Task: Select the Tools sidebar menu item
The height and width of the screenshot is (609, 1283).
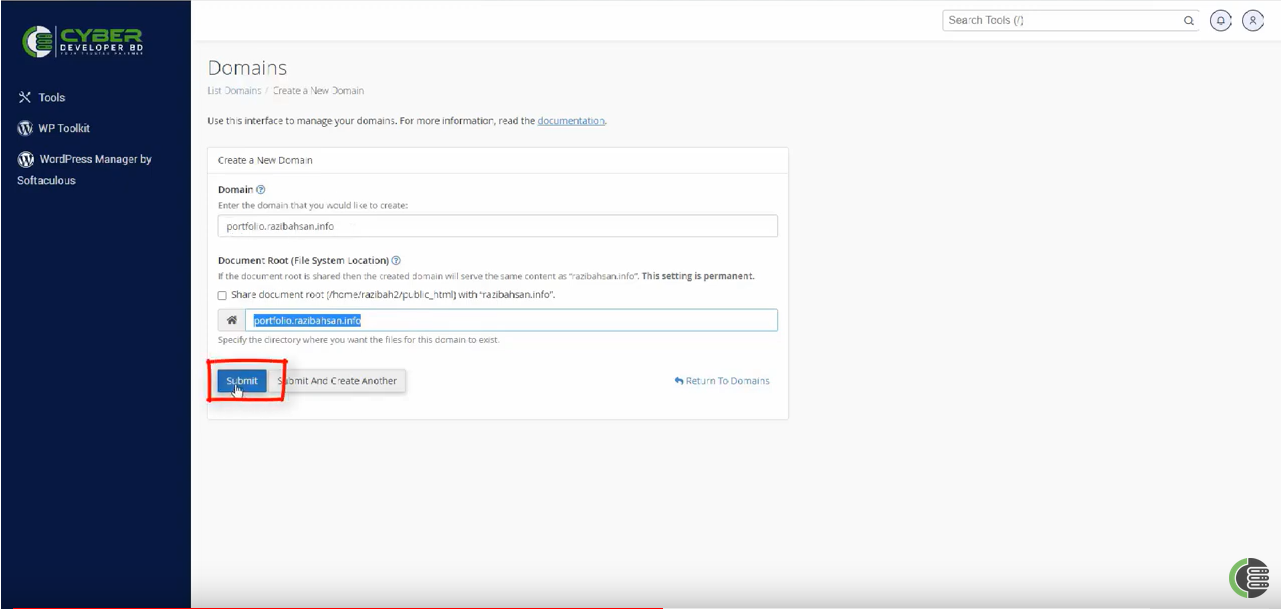Action: (51, 97)
